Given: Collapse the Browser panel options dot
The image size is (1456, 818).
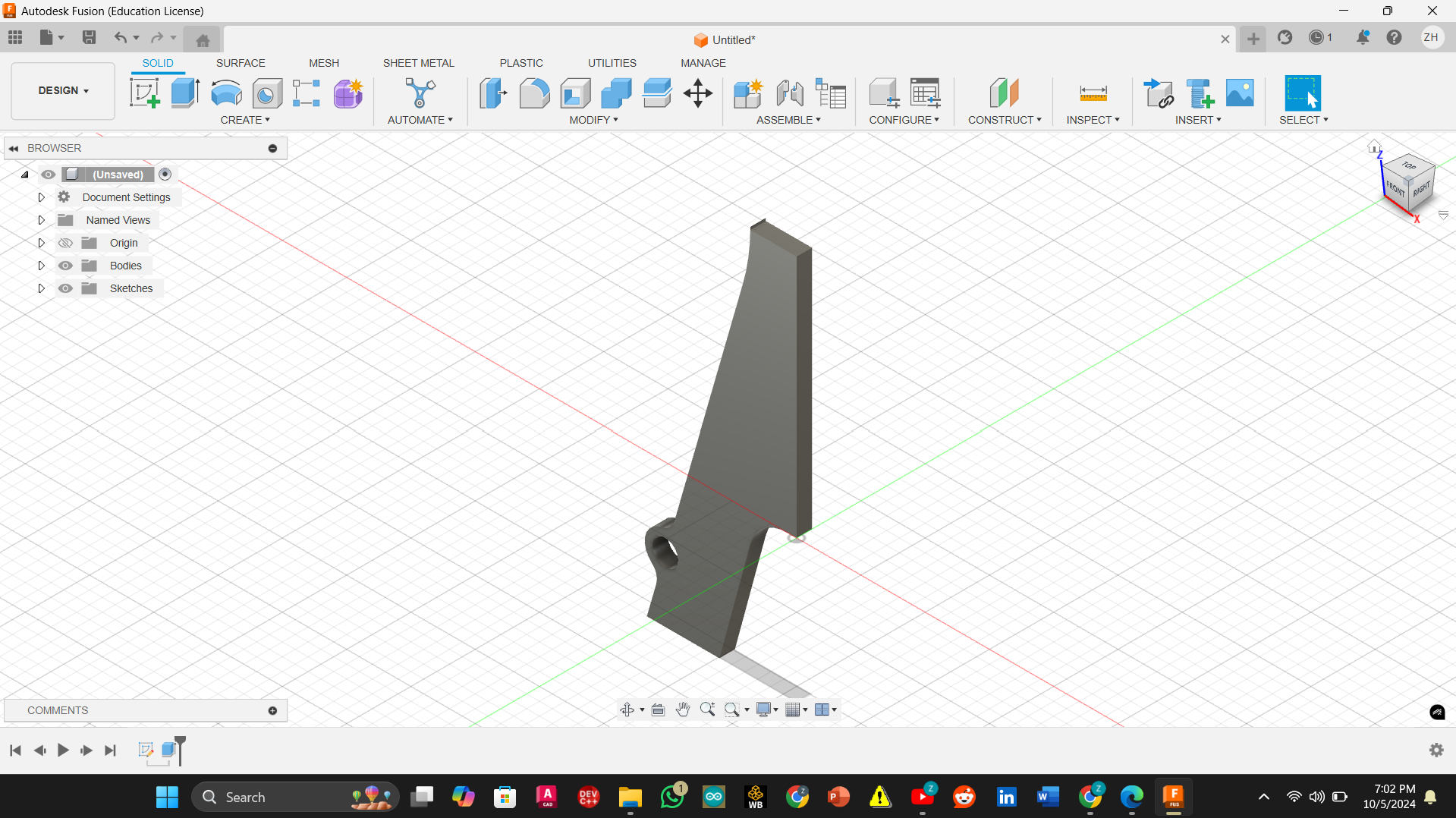Looking at the screenshot, I should pyautogui.click(x=272, y=148).
